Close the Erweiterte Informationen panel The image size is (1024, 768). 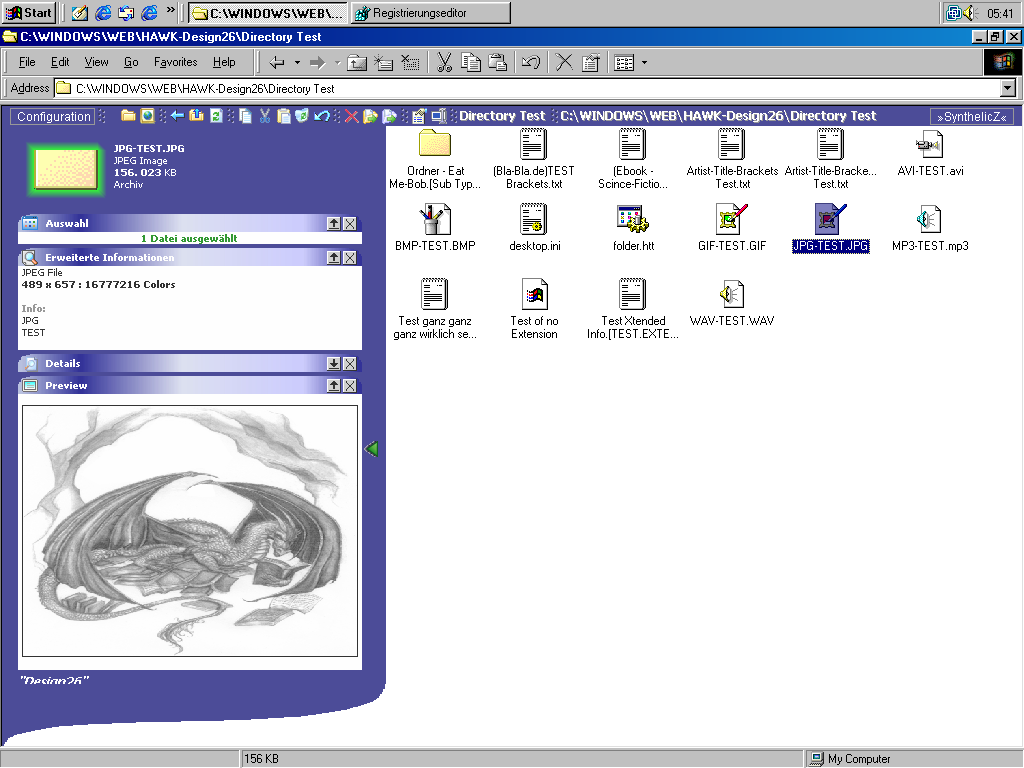[x=350, y=258]
